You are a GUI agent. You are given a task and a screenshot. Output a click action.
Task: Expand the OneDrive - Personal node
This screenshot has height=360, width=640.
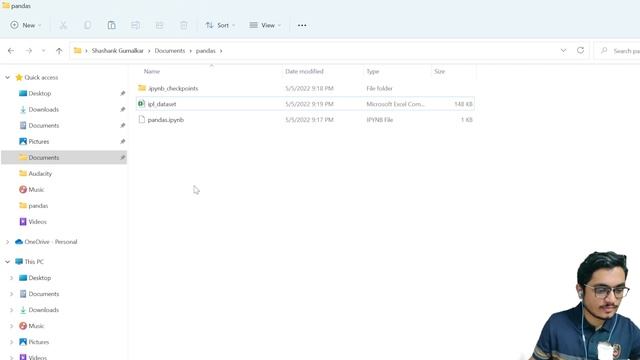(7, 242)
